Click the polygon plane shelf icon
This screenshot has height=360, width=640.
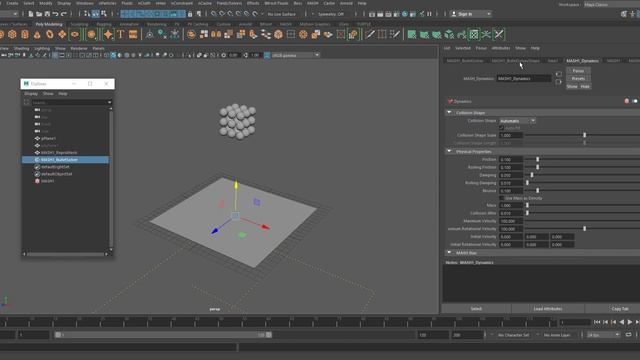(62, 34)
